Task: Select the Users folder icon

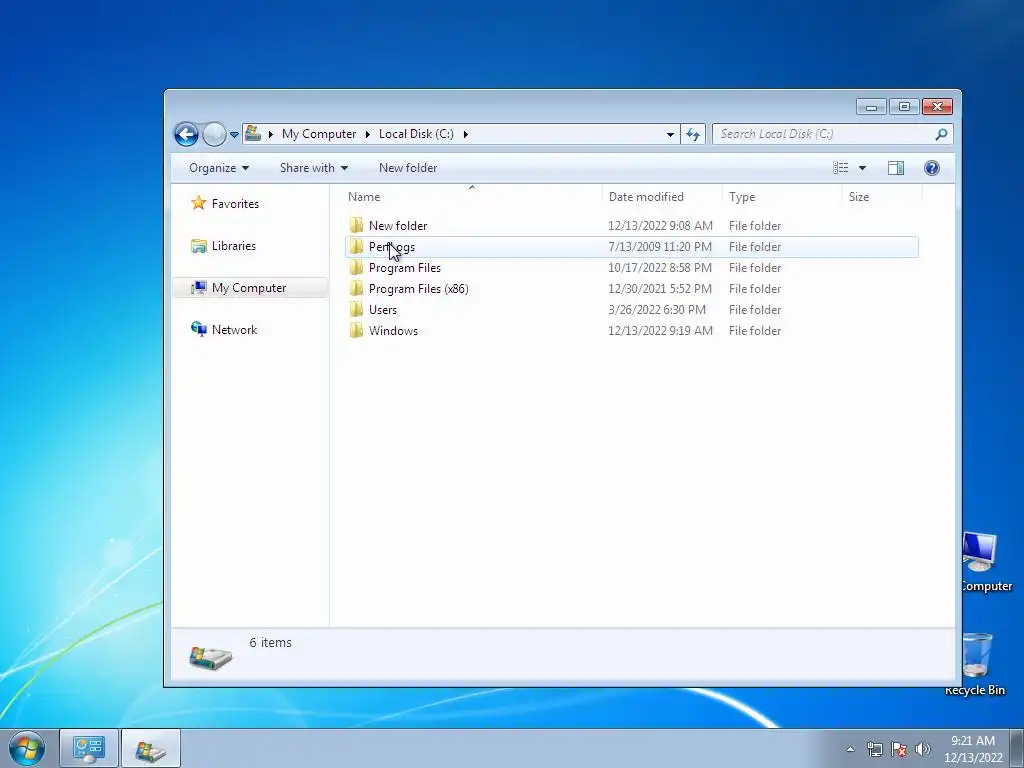Action: (x=356, y=309)
